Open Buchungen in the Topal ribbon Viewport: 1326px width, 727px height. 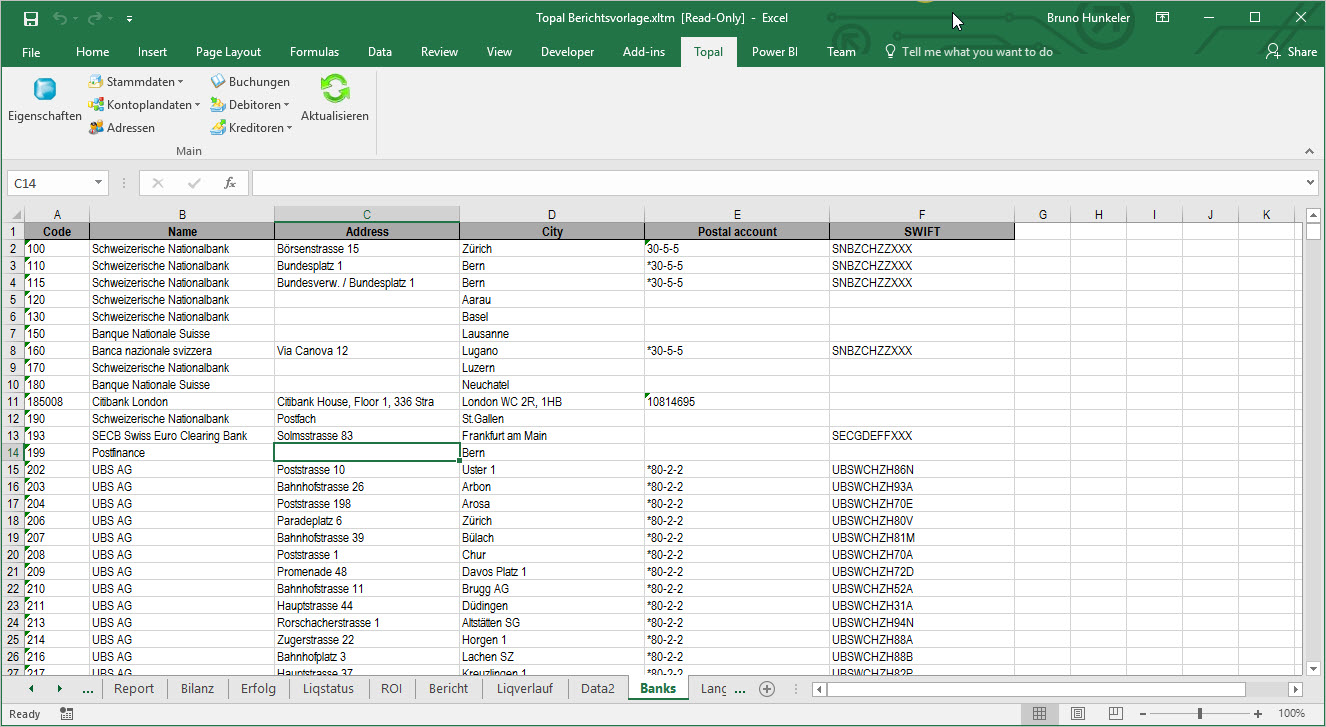(x=250, y=82)
